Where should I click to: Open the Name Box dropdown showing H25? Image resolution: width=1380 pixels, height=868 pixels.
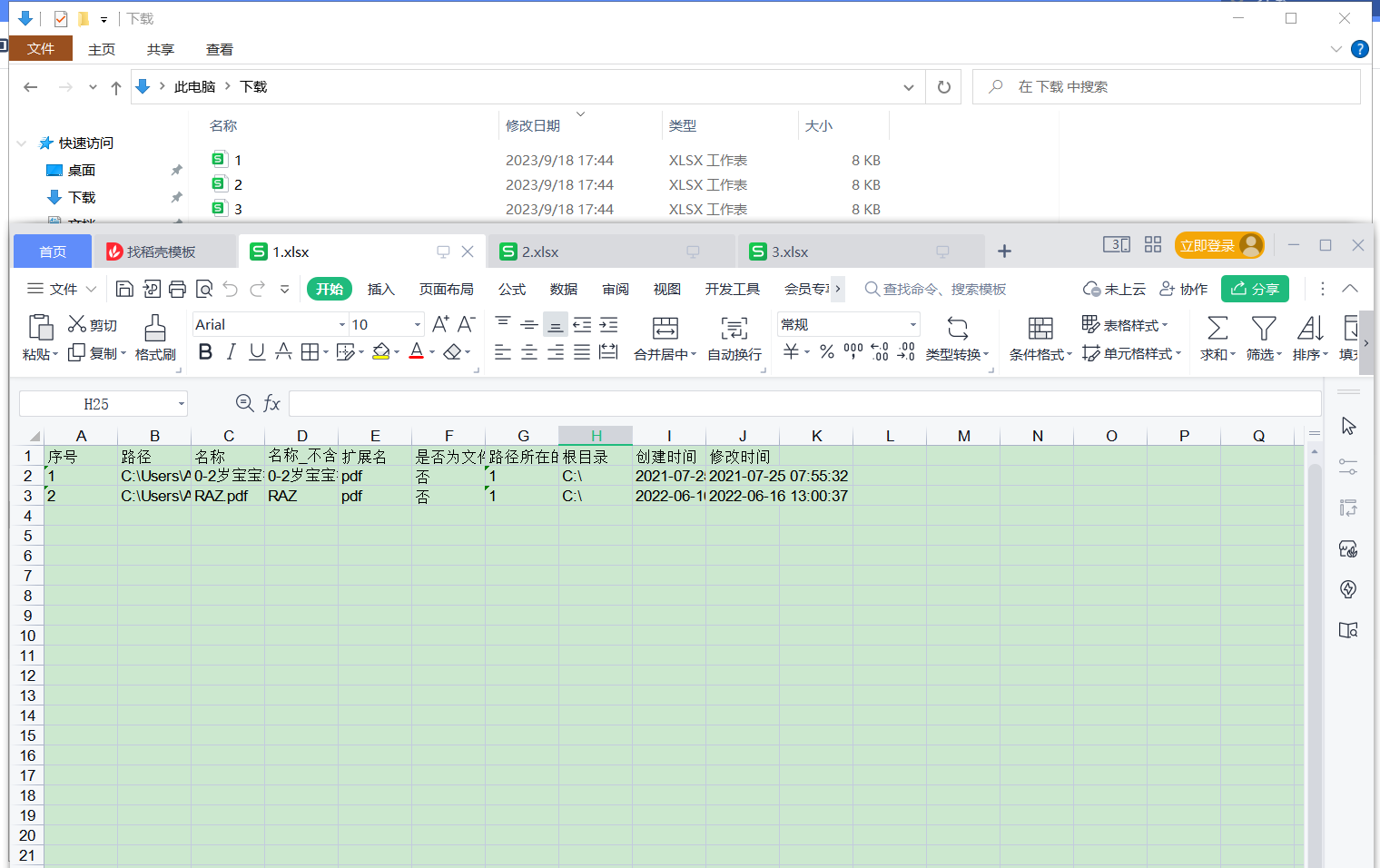(181, 404)
